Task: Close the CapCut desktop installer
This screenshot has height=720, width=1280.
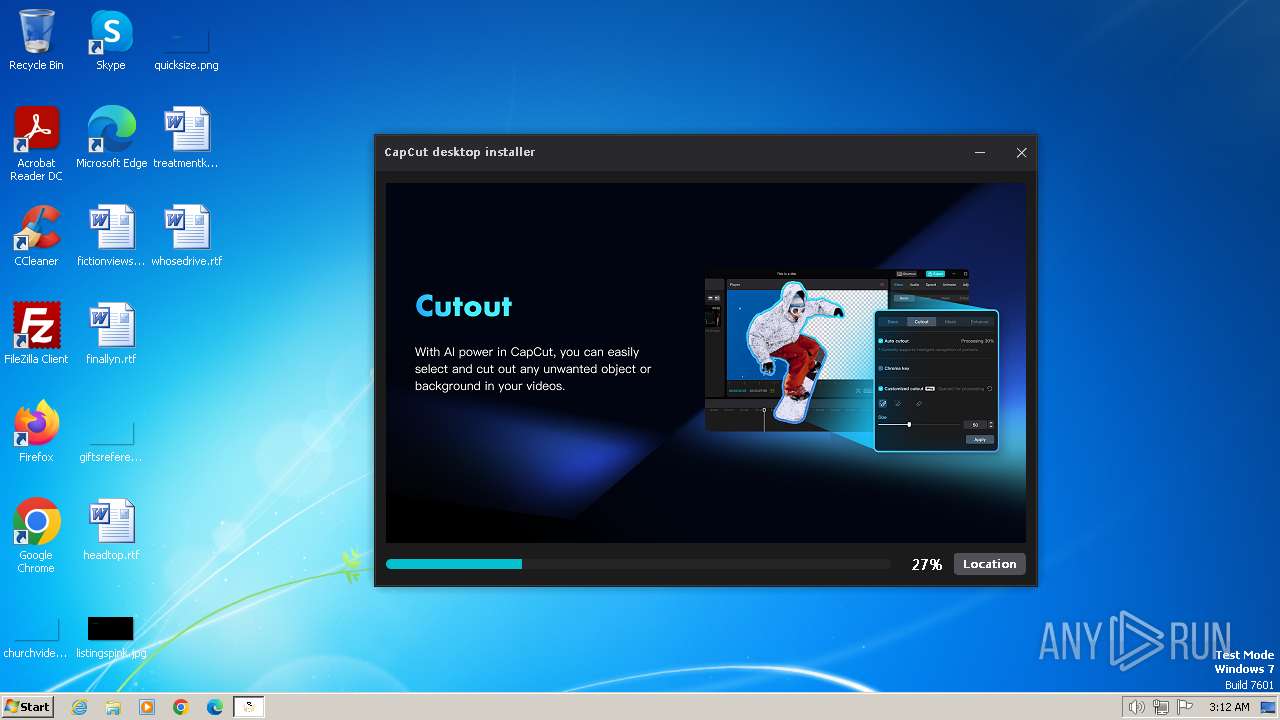Action: click(1021, 152)
